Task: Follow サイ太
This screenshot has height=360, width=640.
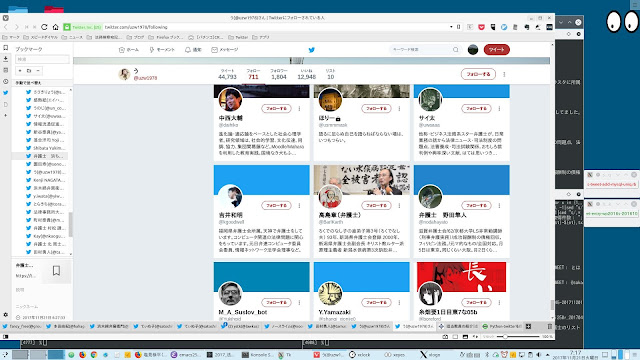Action: tap(476, 109)
